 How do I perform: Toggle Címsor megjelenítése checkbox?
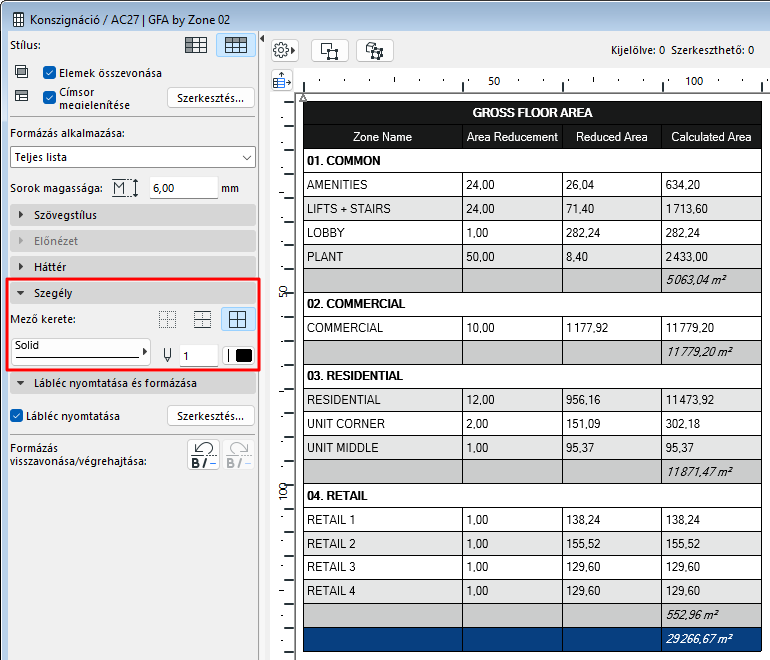(49, 97)
